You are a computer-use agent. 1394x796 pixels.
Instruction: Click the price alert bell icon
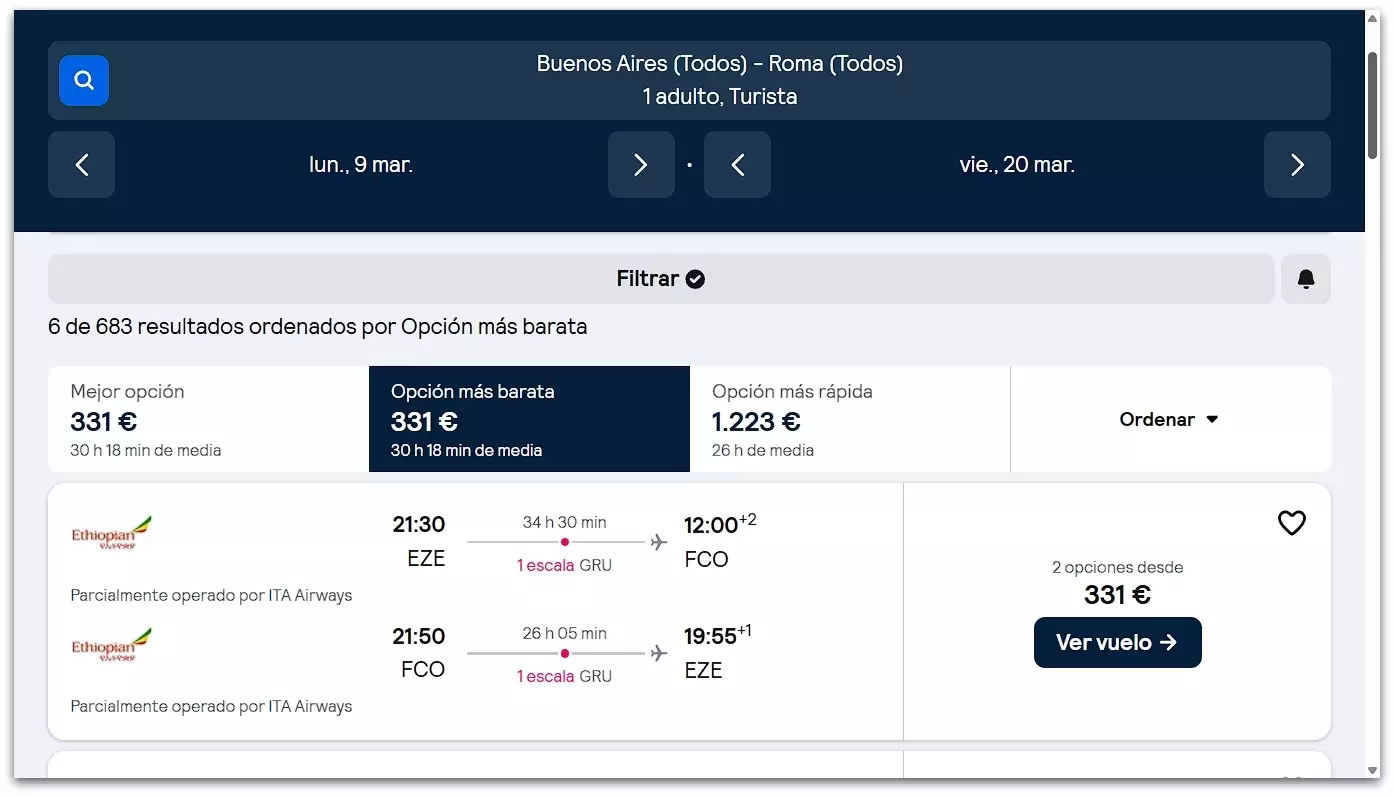pyautogui.click(x=1305, y=279)
